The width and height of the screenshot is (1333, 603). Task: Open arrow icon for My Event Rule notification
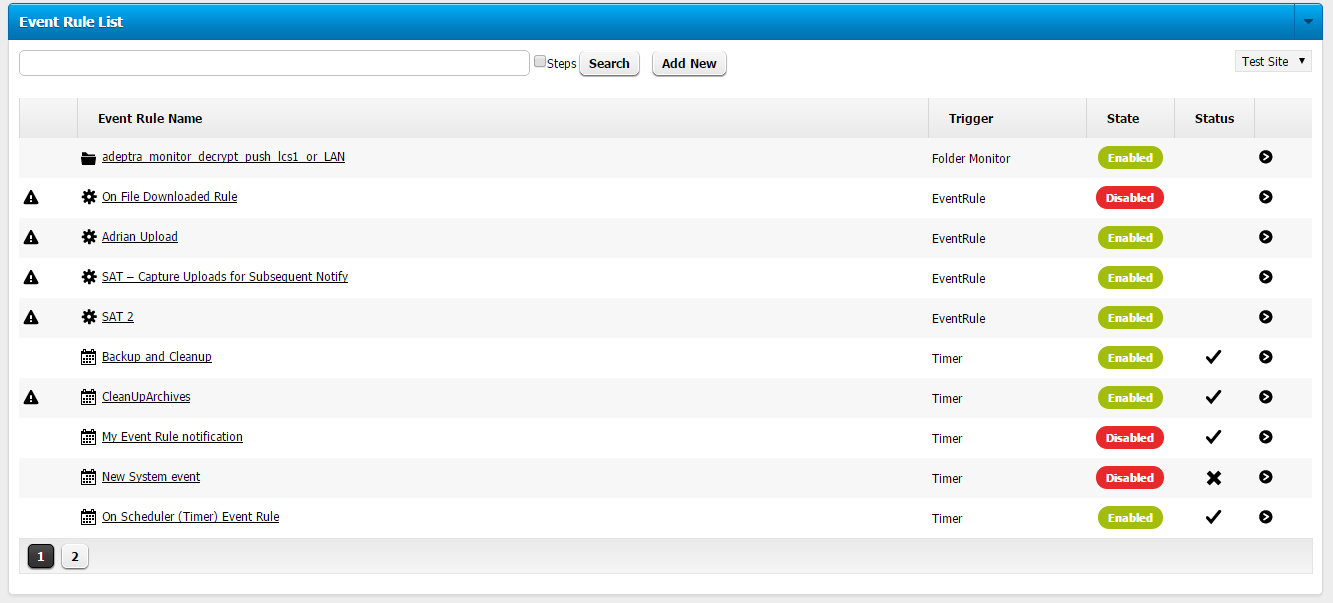(1265, 437)
